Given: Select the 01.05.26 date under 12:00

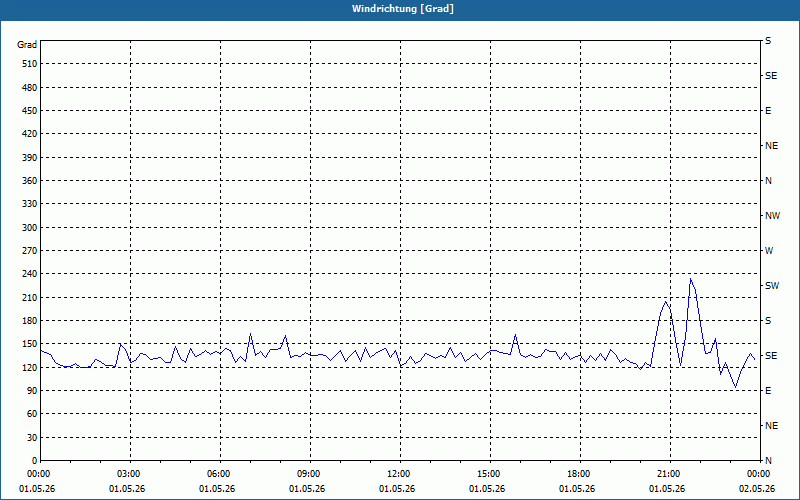Looking at the screenshot, I should click(396, 489).
